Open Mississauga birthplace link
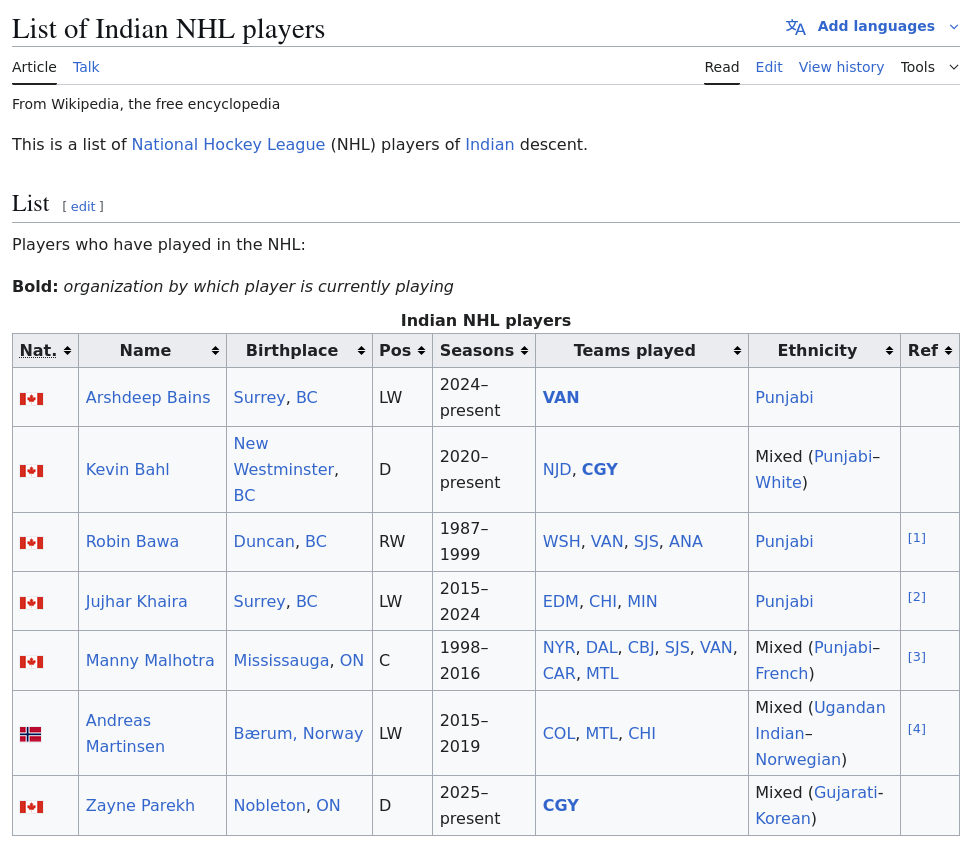 [281, 660]
